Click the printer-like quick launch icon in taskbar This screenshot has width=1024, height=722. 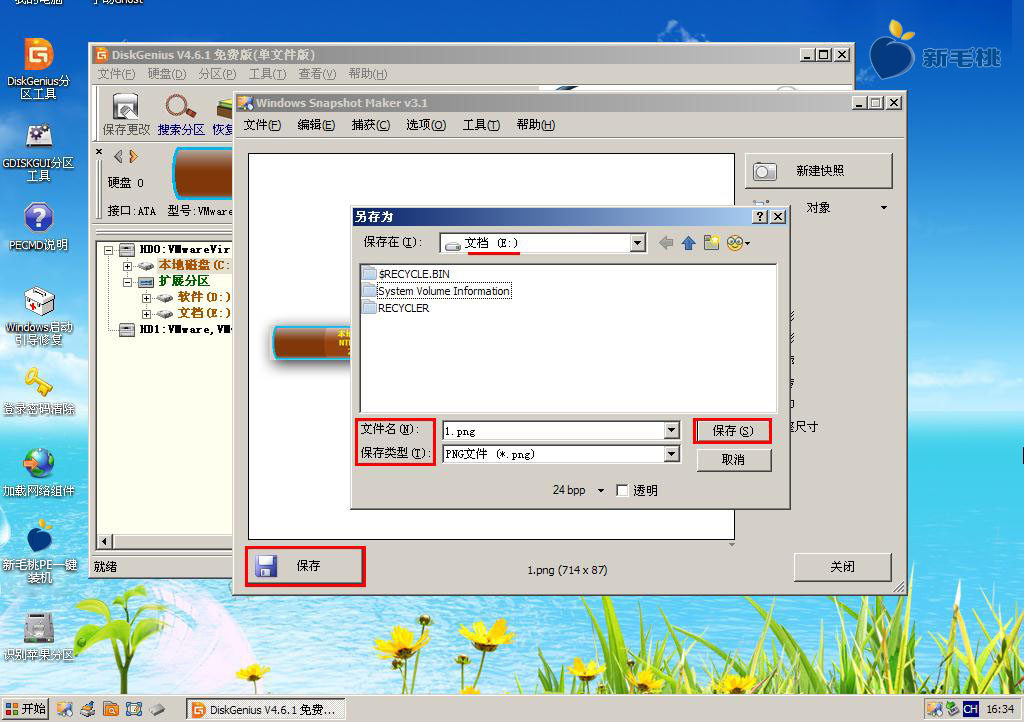[88, 709]
